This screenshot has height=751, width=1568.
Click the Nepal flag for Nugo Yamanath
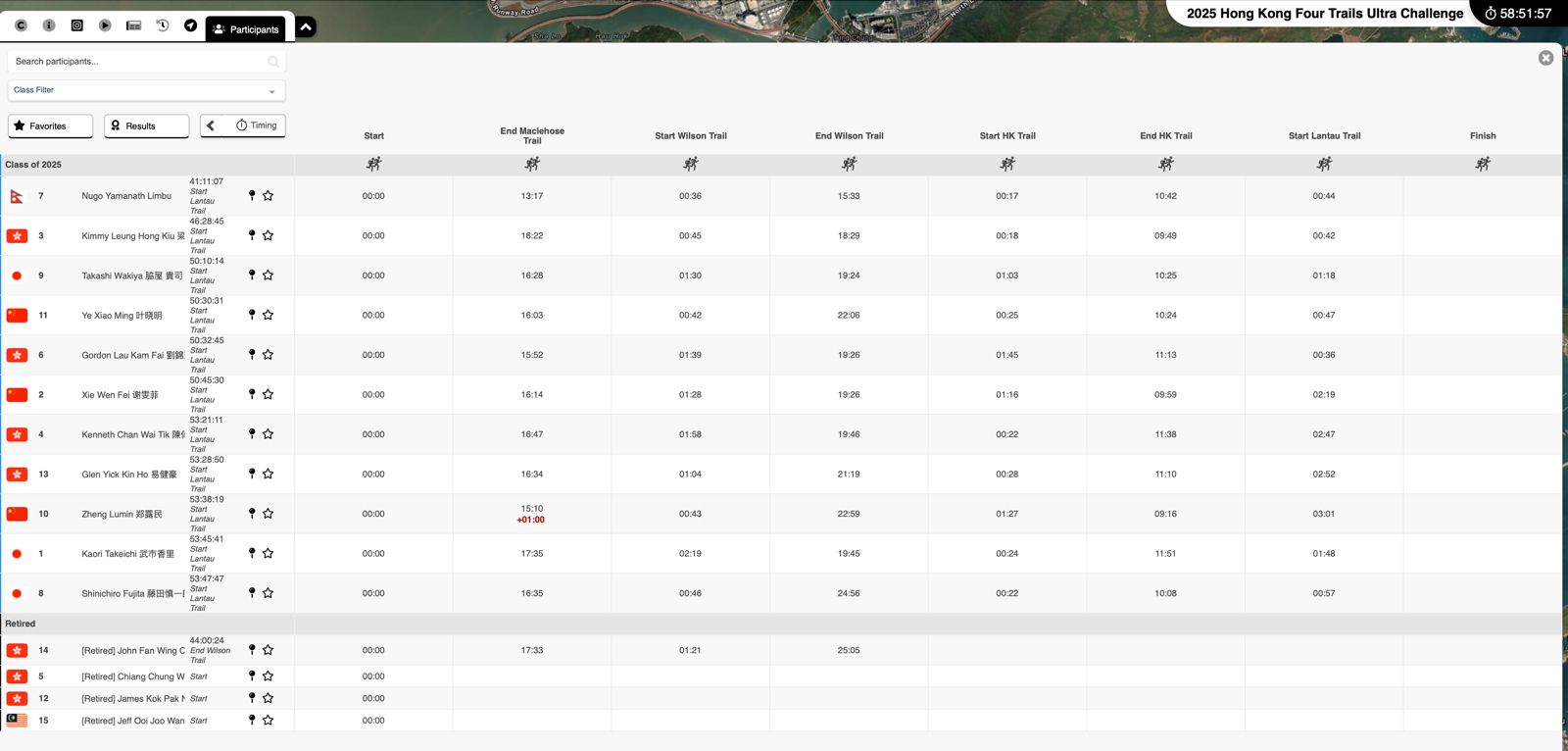coord(17,196)
